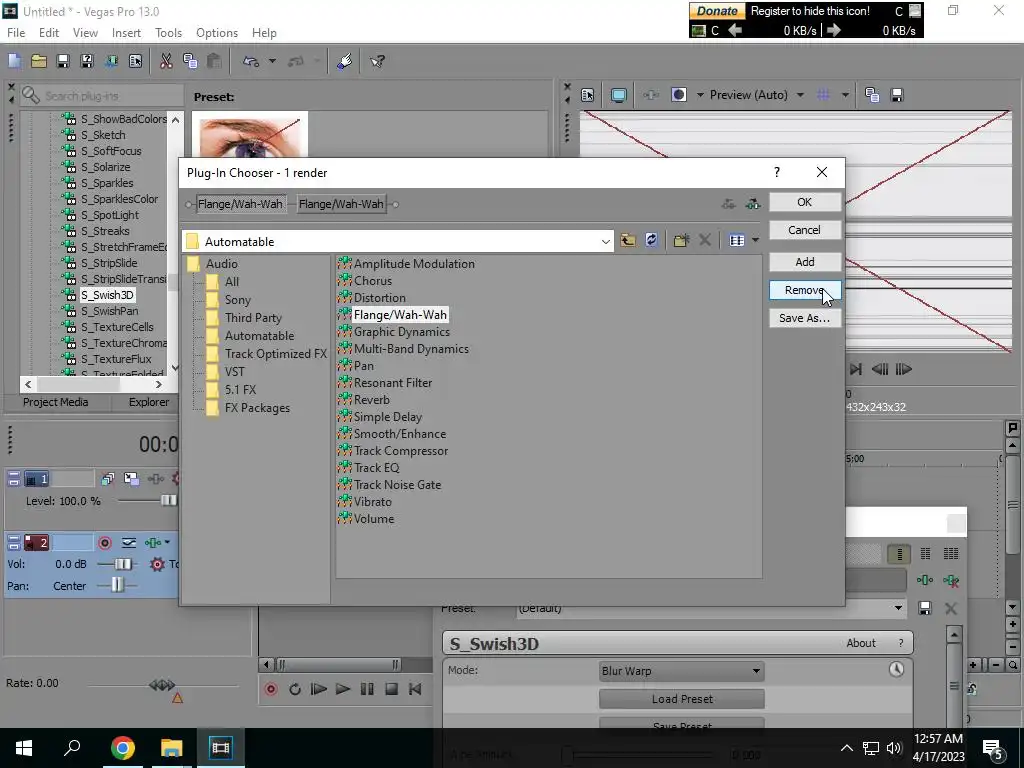Select first Flange/Wah-Wah in plug-in chain

(x=240, y=204)
